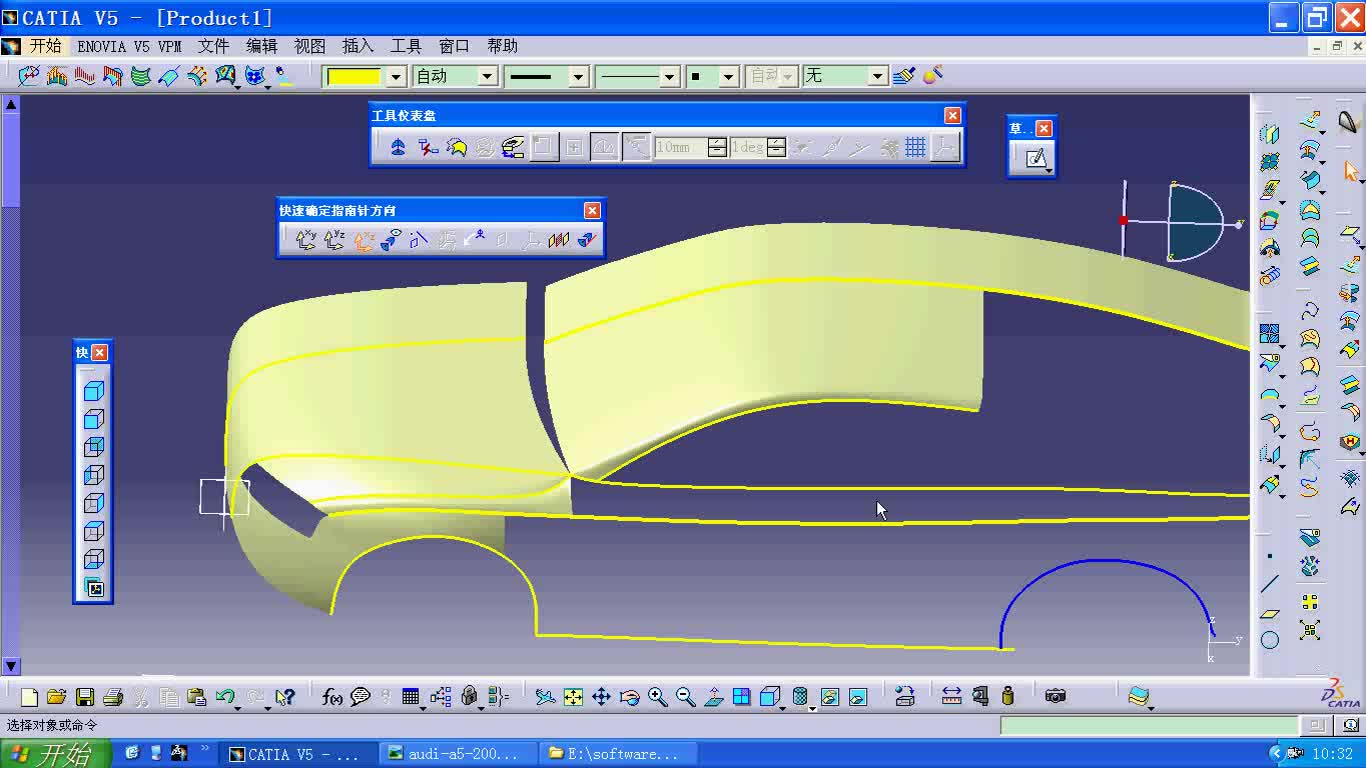
Task: Click the Circle tool on right toolbar
Action: click(1270, 640)
